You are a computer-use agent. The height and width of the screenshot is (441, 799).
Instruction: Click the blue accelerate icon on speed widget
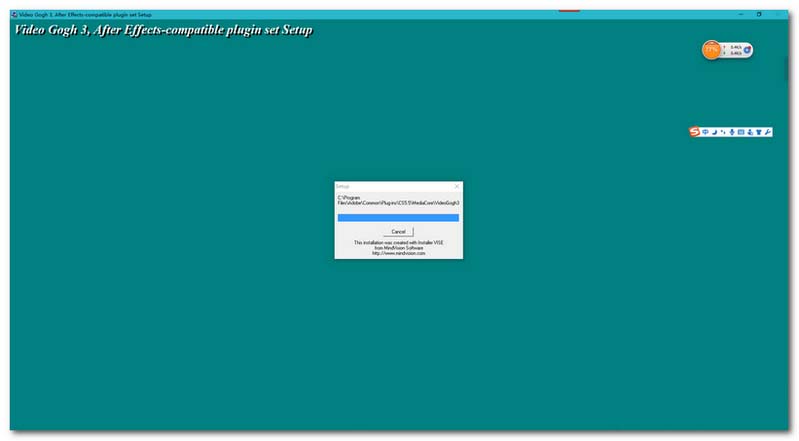click(748, 50)
